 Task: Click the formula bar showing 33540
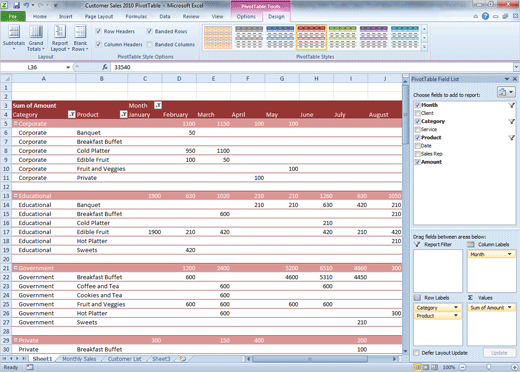click(x=311, y=67)
